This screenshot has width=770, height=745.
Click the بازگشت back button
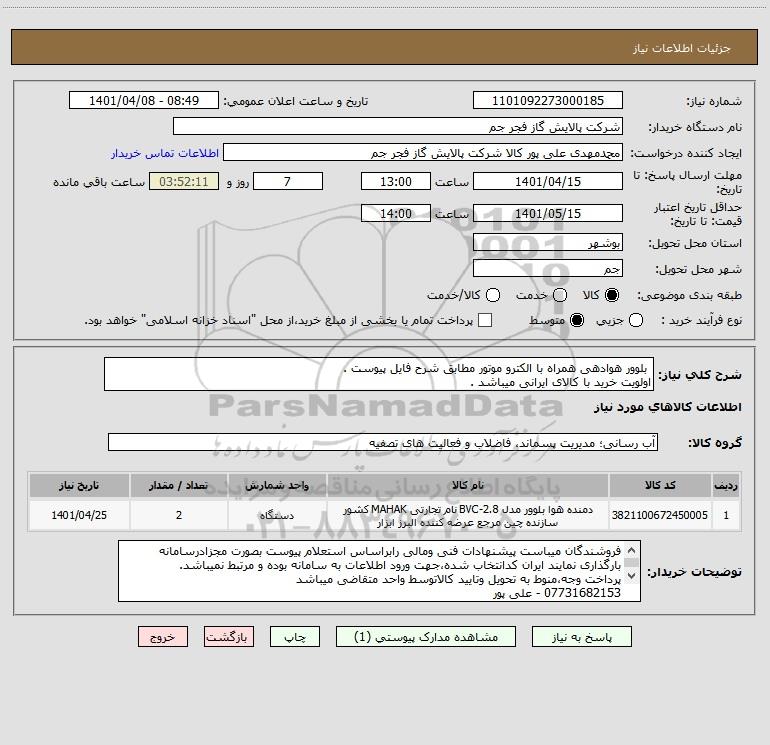[x=229, y=637]
